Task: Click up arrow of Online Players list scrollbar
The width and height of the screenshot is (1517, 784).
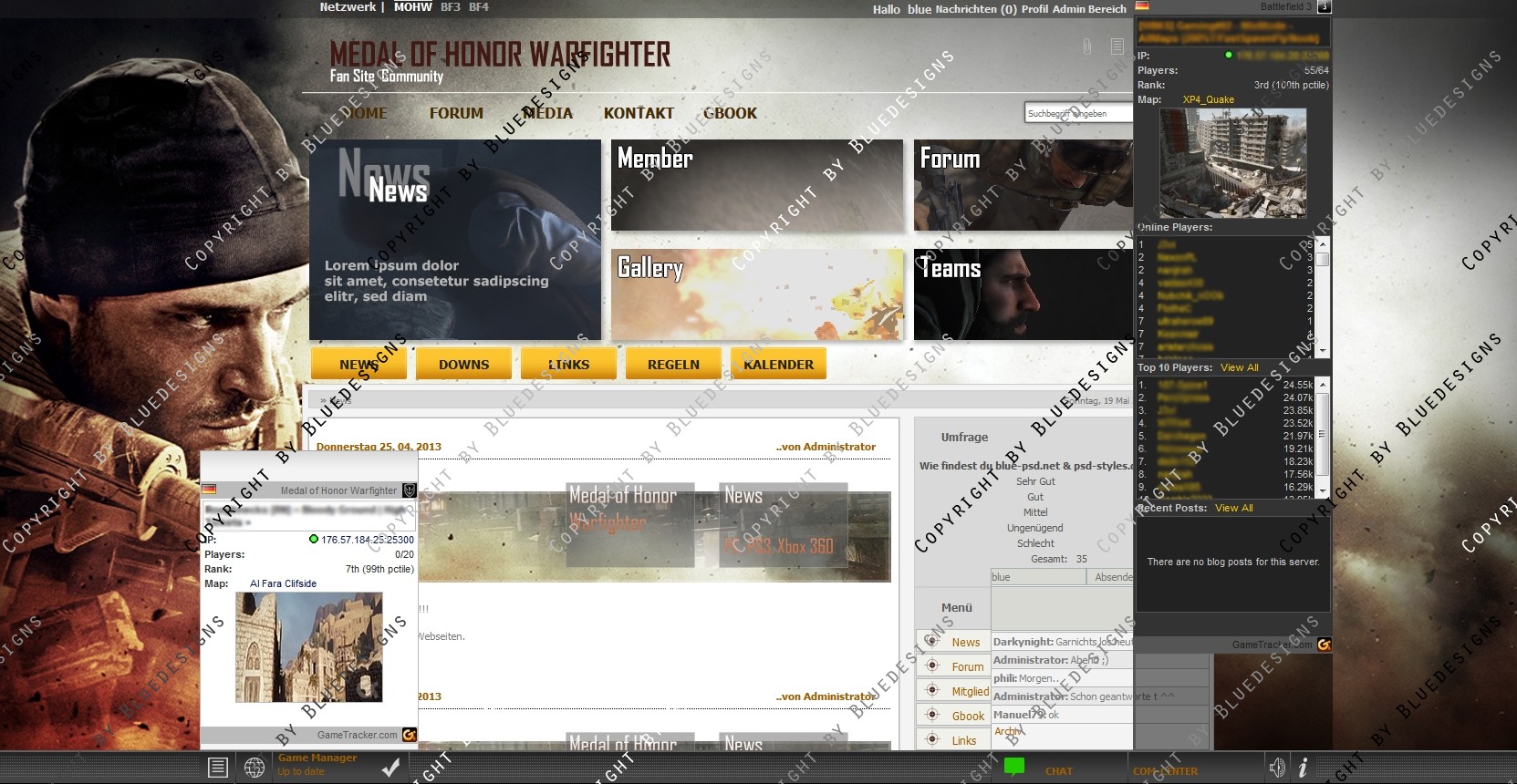Action: [1322, 244]
